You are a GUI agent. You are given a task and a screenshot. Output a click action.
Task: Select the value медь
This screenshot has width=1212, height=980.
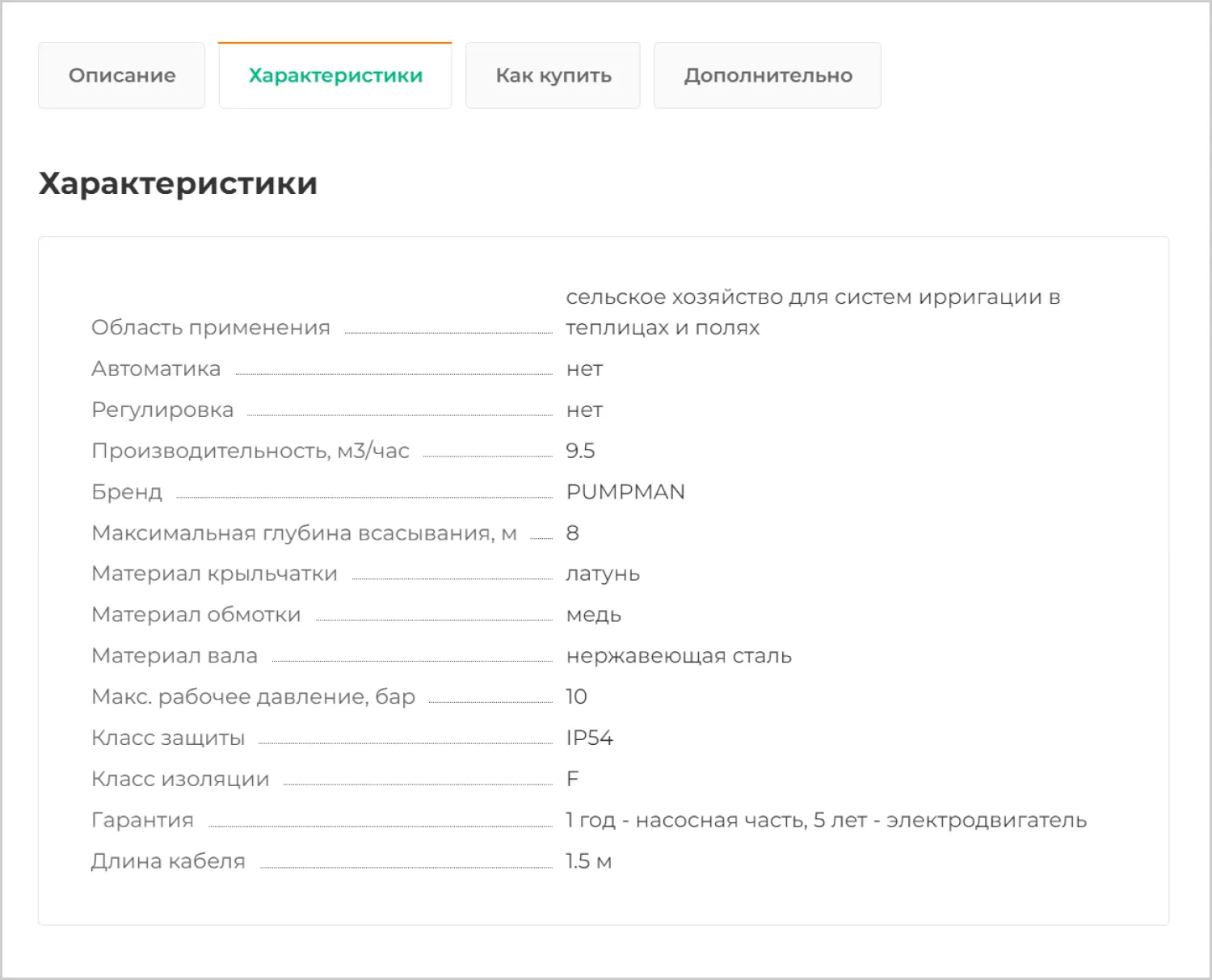593,616
